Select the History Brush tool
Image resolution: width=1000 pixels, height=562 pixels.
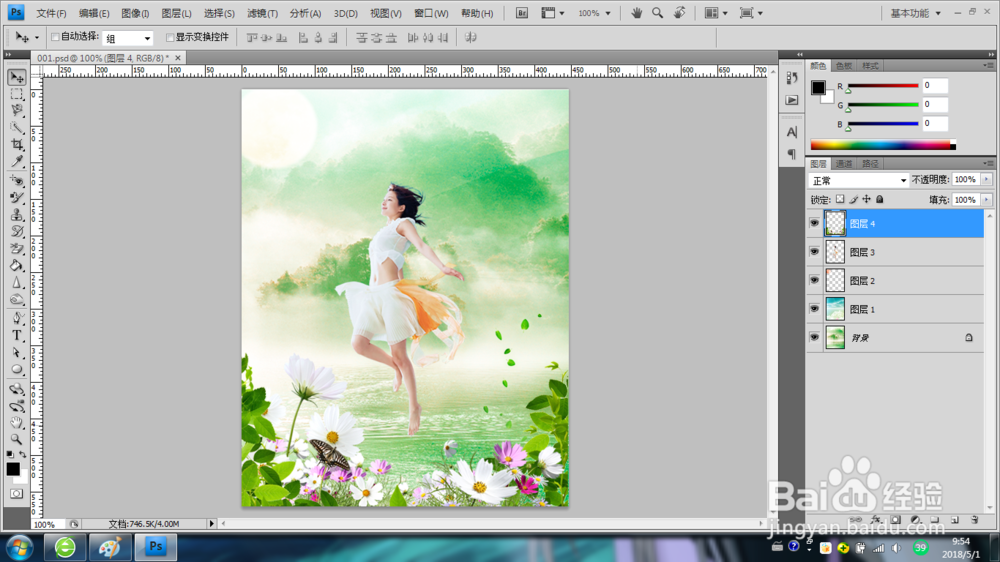[x=17, y=232]
